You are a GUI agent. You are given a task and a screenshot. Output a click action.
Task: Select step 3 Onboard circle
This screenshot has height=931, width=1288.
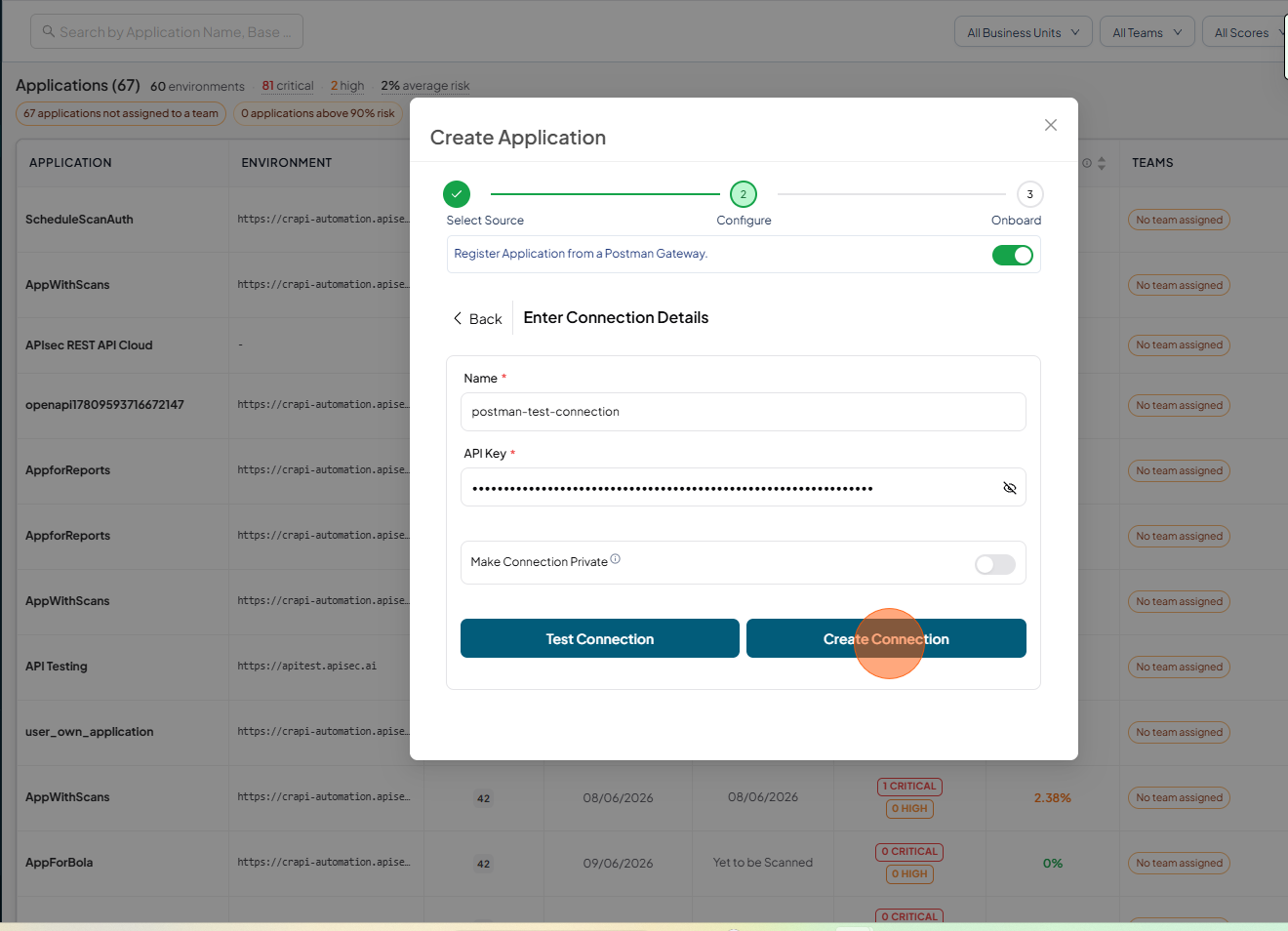1029,194
